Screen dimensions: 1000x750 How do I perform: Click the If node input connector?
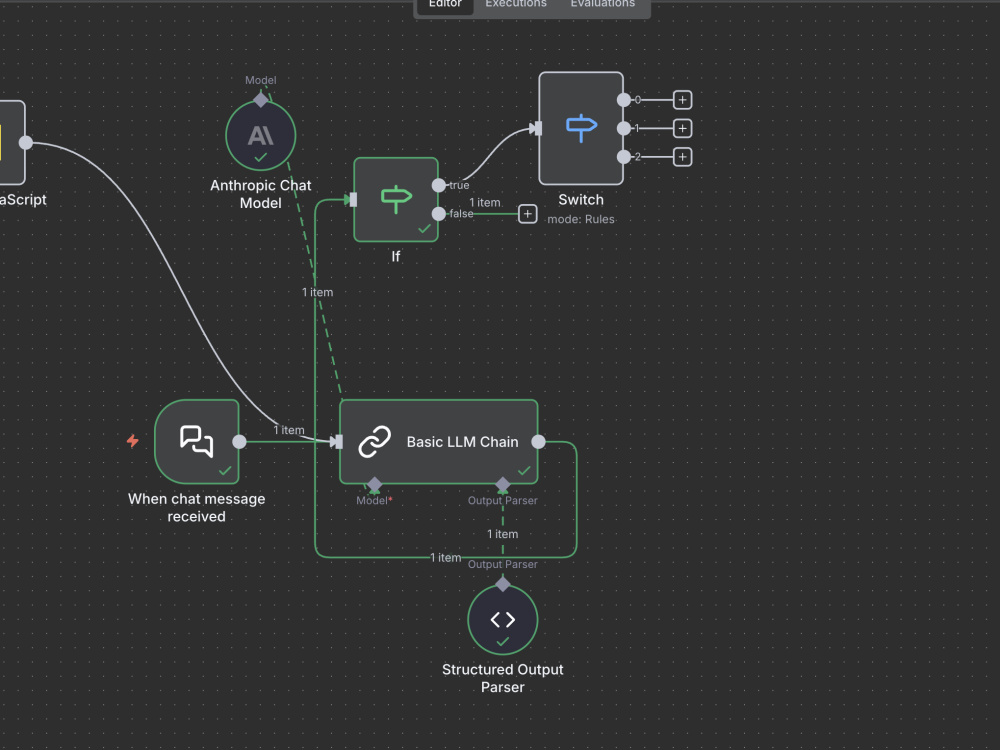(x=353, y=200)
